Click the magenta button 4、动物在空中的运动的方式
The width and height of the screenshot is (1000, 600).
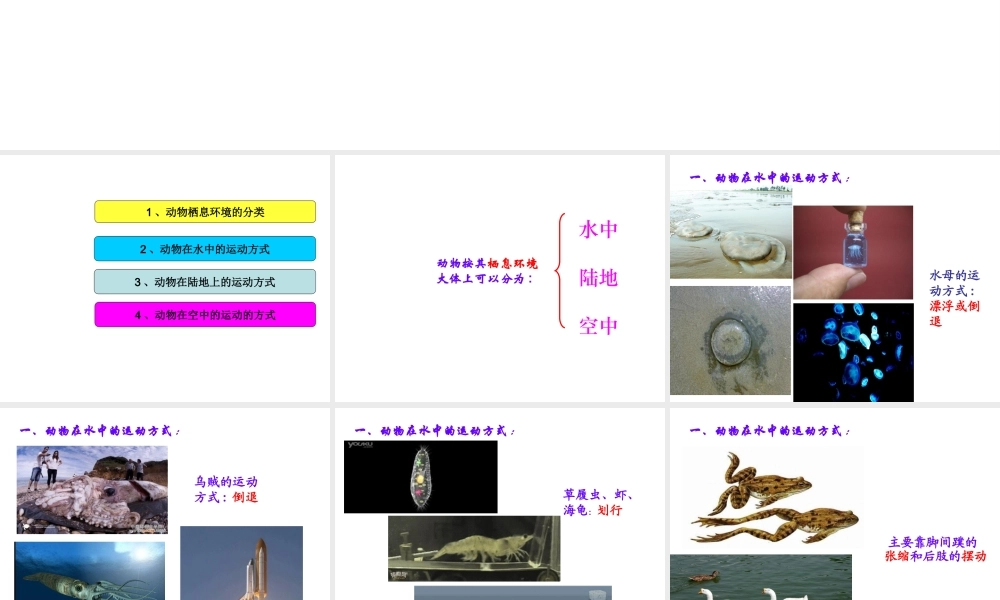tap(205, 314)
